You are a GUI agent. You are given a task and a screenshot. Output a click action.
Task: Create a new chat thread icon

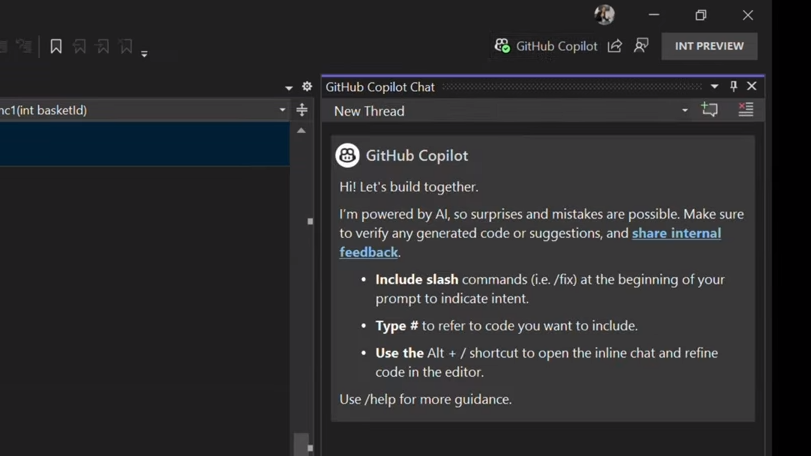click(709, 109)
